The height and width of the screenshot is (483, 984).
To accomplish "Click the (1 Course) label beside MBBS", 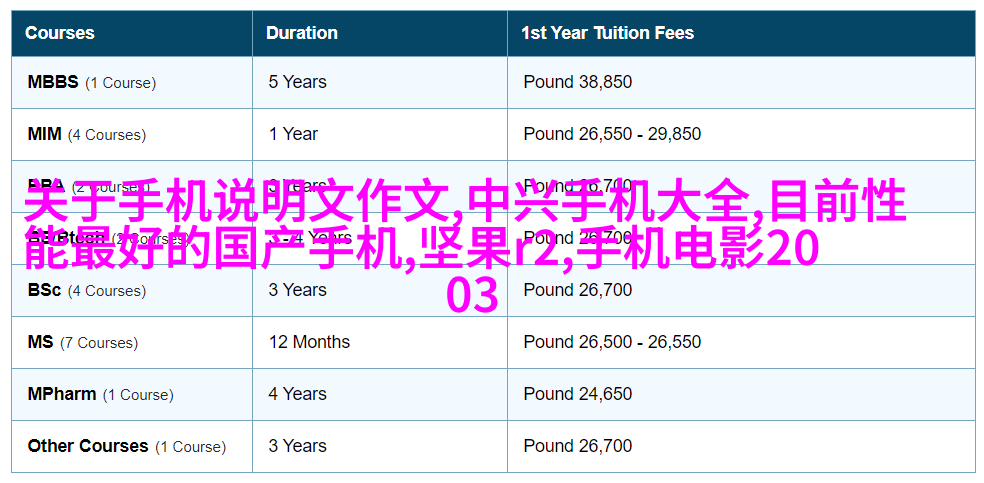I will [x=120, y=83].
